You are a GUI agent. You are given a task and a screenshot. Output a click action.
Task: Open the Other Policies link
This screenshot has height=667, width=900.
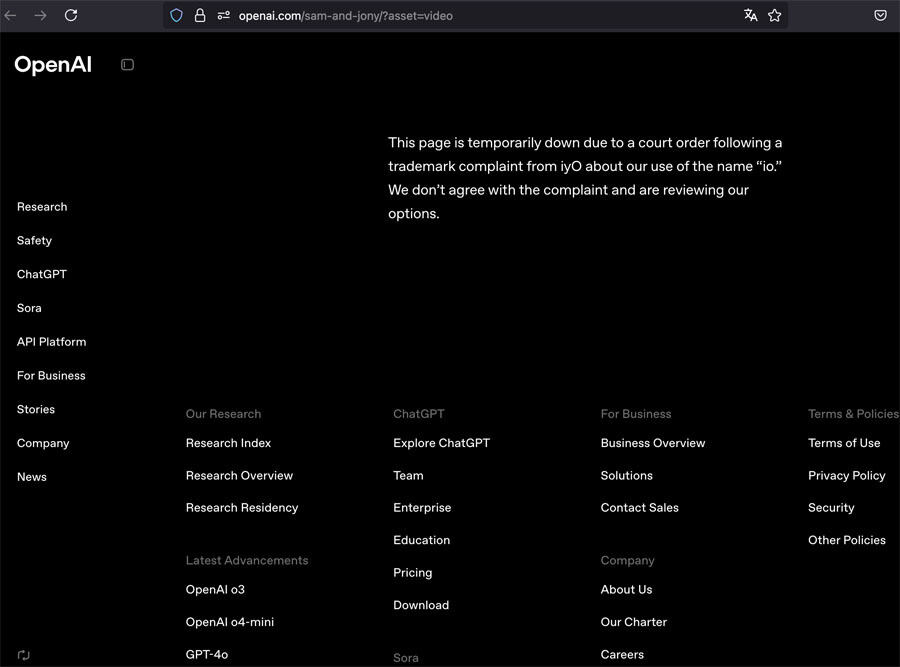pos(847,540)
